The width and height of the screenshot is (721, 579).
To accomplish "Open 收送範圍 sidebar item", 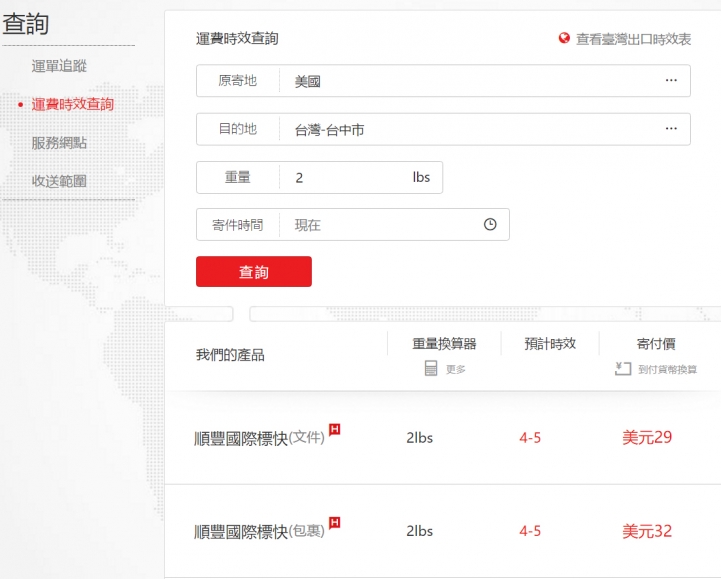I will tap(59, 181).
